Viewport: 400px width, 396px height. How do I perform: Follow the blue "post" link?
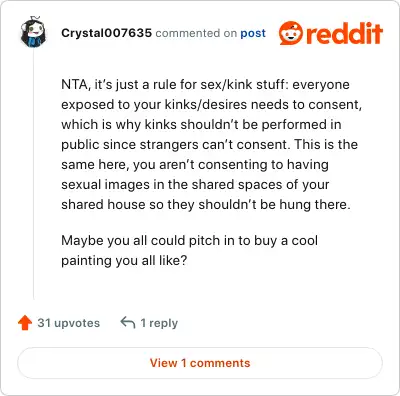tap(253, 33)
